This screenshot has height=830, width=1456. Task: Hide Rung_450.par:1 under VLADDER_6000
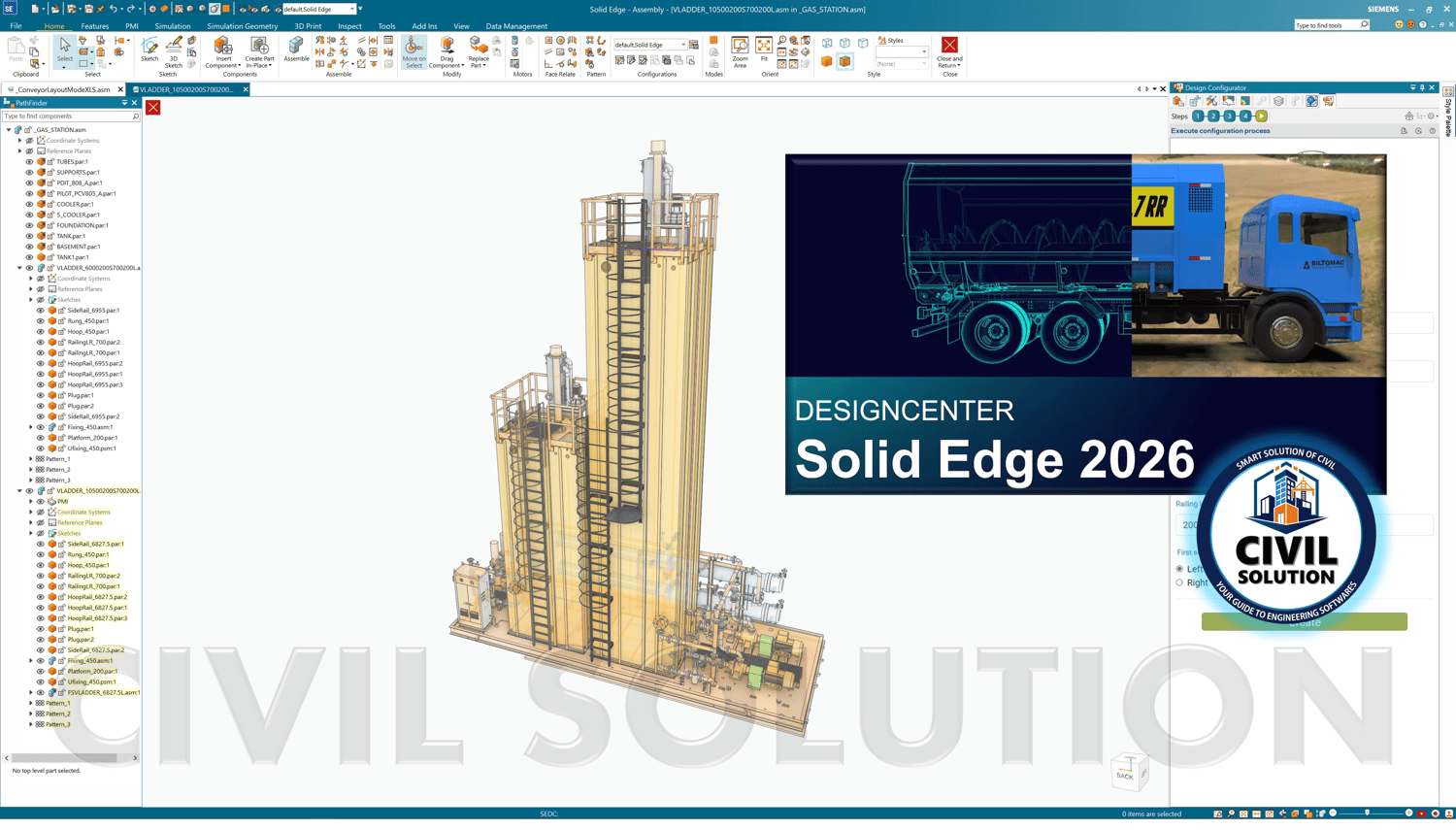(40, 321)
